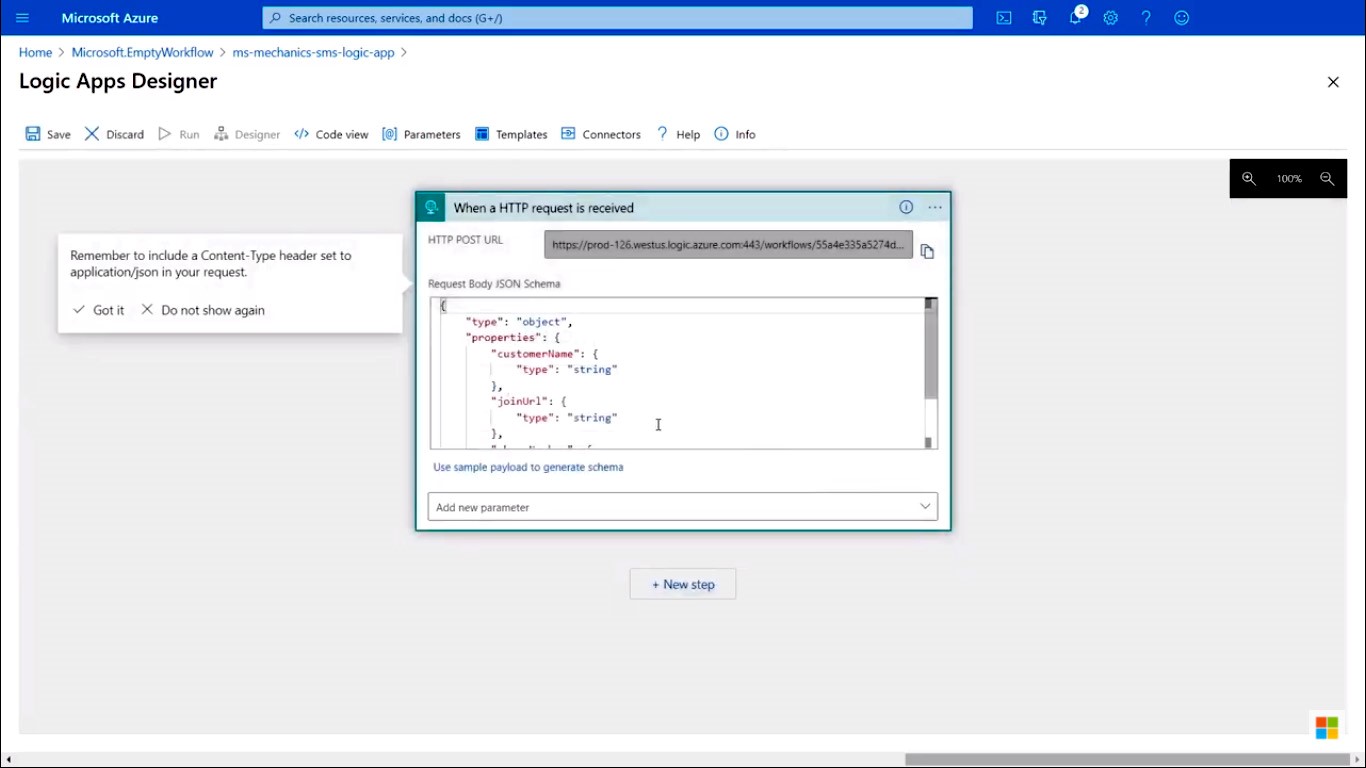This screenshot has height=768, width=1366.
Task: Click the "joinUrl" schema line
Action: tap(529, 401)
